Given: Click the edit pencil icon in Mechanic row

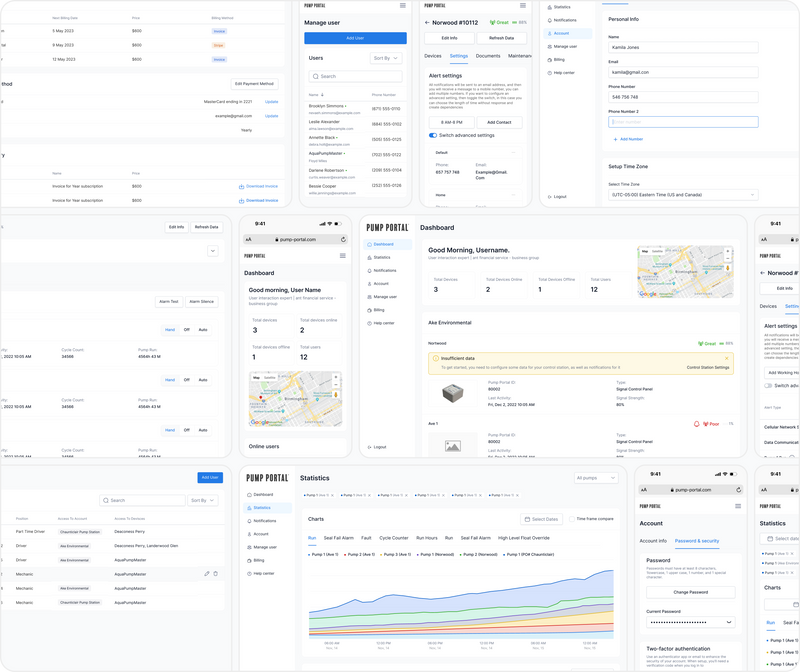Looking at the screenshot, I should point(207,574).
